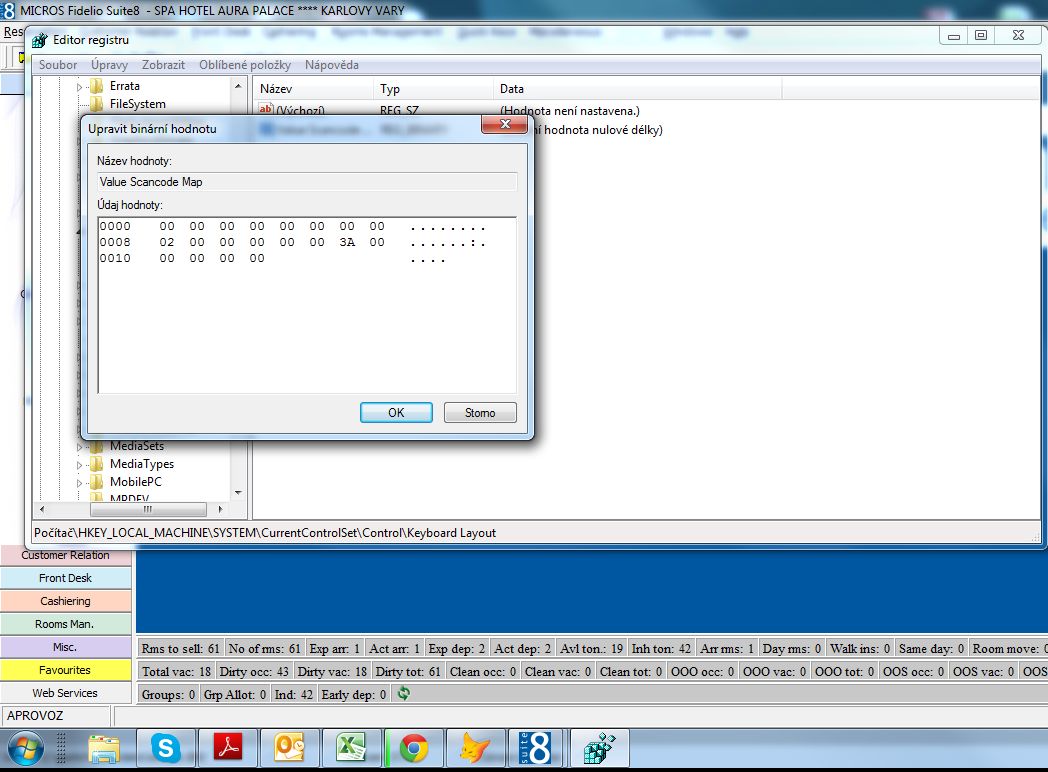Click the (Výchozí) string value icon
Viewport: 1048px width, 772px height.
pos(265,110)
